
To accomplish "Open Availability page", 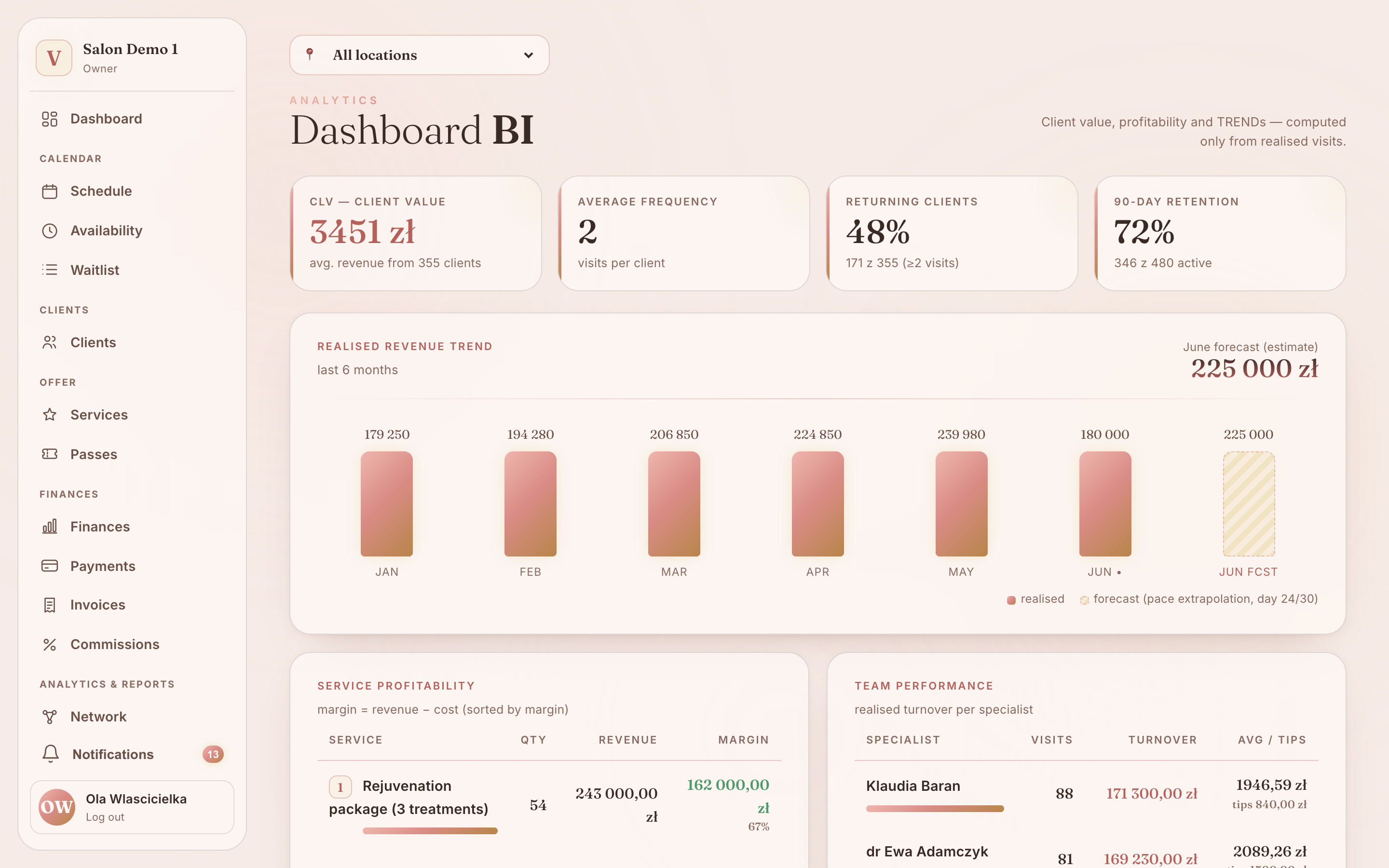I will [132, 231].
